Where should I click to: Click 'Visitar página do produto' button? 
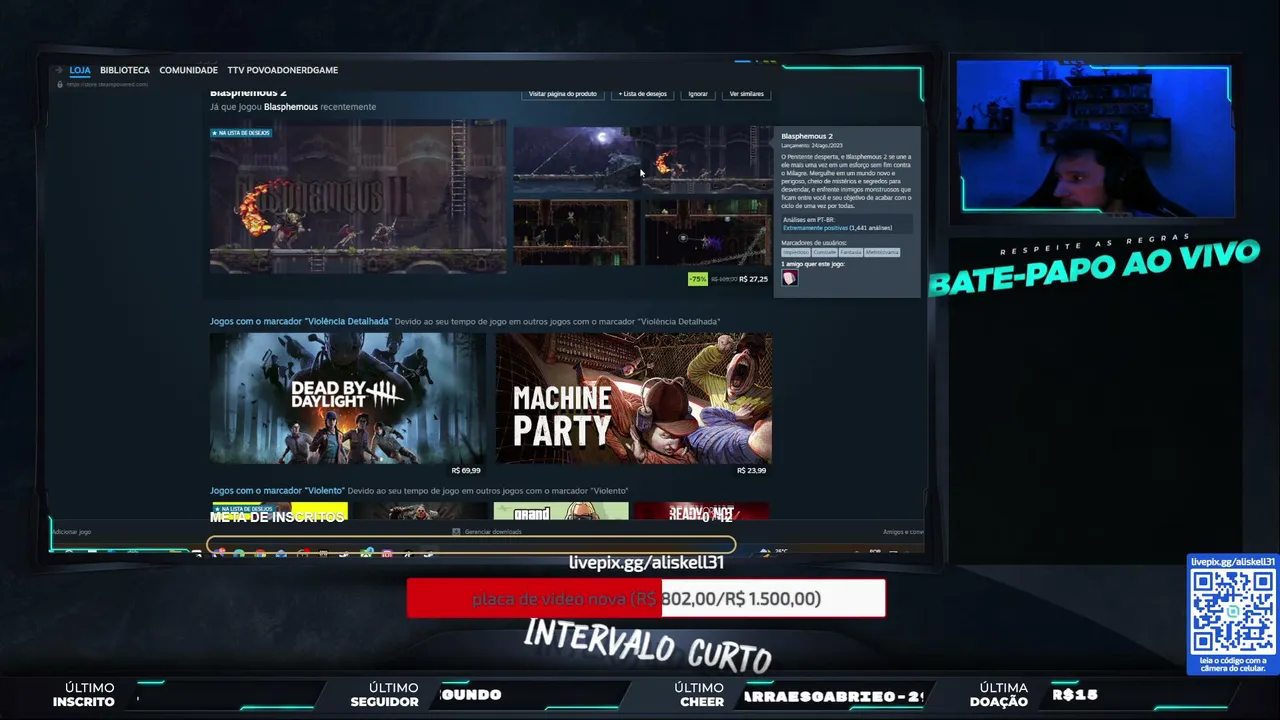coord(562,94)
